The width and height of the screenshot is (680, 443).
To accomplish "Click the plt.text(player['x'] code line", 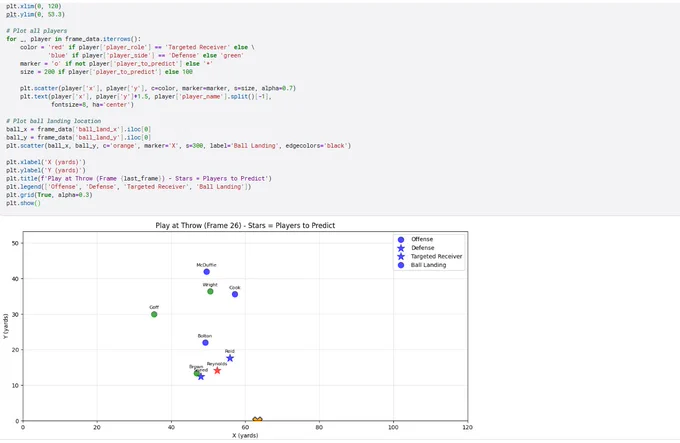I will coord(145,97).
